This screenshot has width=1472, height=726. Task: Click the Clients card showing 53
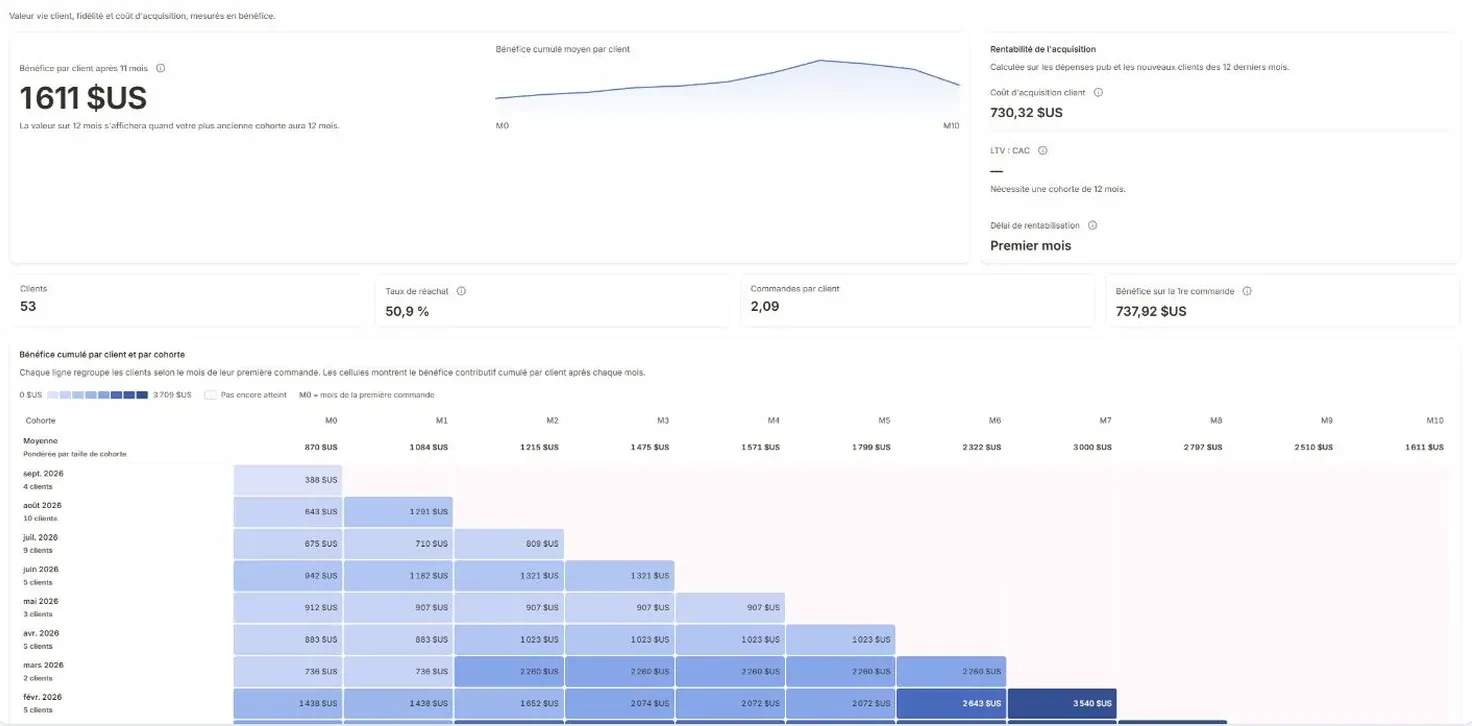tap(187, 300)
